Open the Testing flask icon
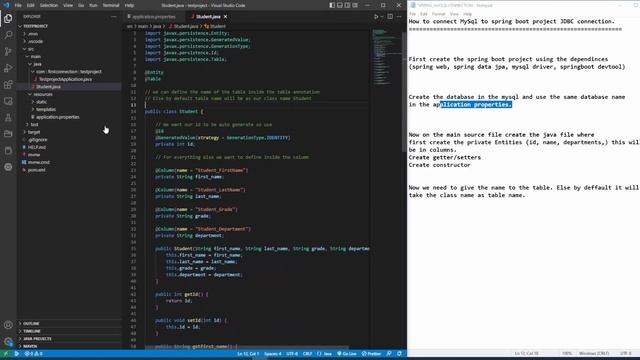Image resolution: width=640 pixels, height=360 pixels. (8, 118)
